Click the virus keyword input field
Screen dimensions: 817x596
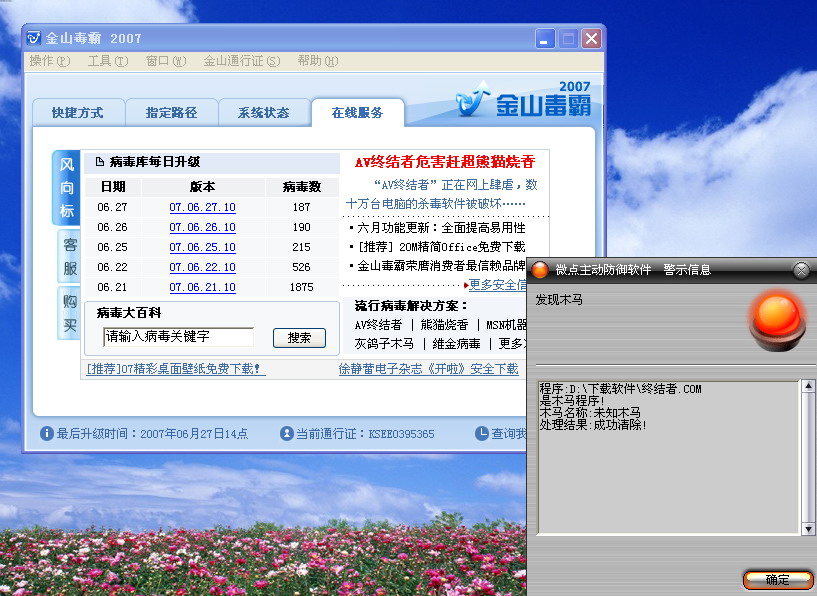click(x=178, y=337)
